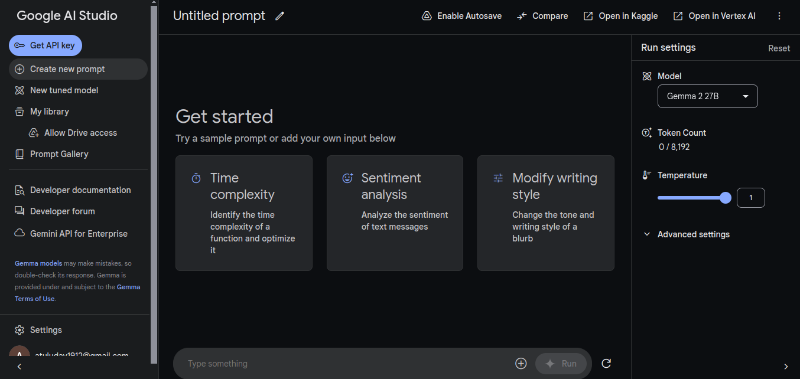The width and height of the screenshot is (800, 379).
Task: Collapse the left sidebar with chevron
Action: (x=19, y=366)
